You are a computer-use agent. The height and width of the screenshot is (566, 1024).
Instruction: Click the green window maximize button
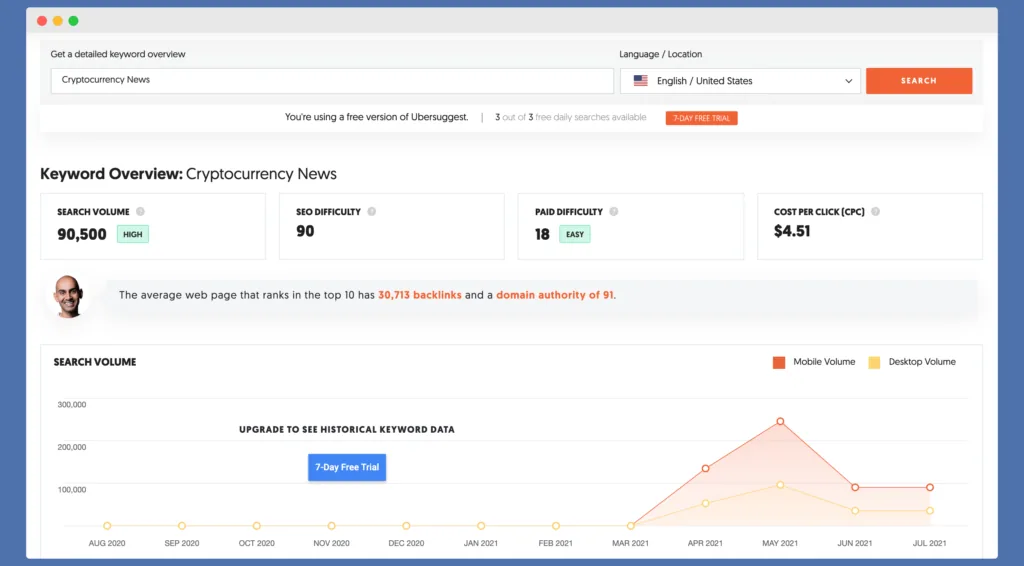point(73,21)
